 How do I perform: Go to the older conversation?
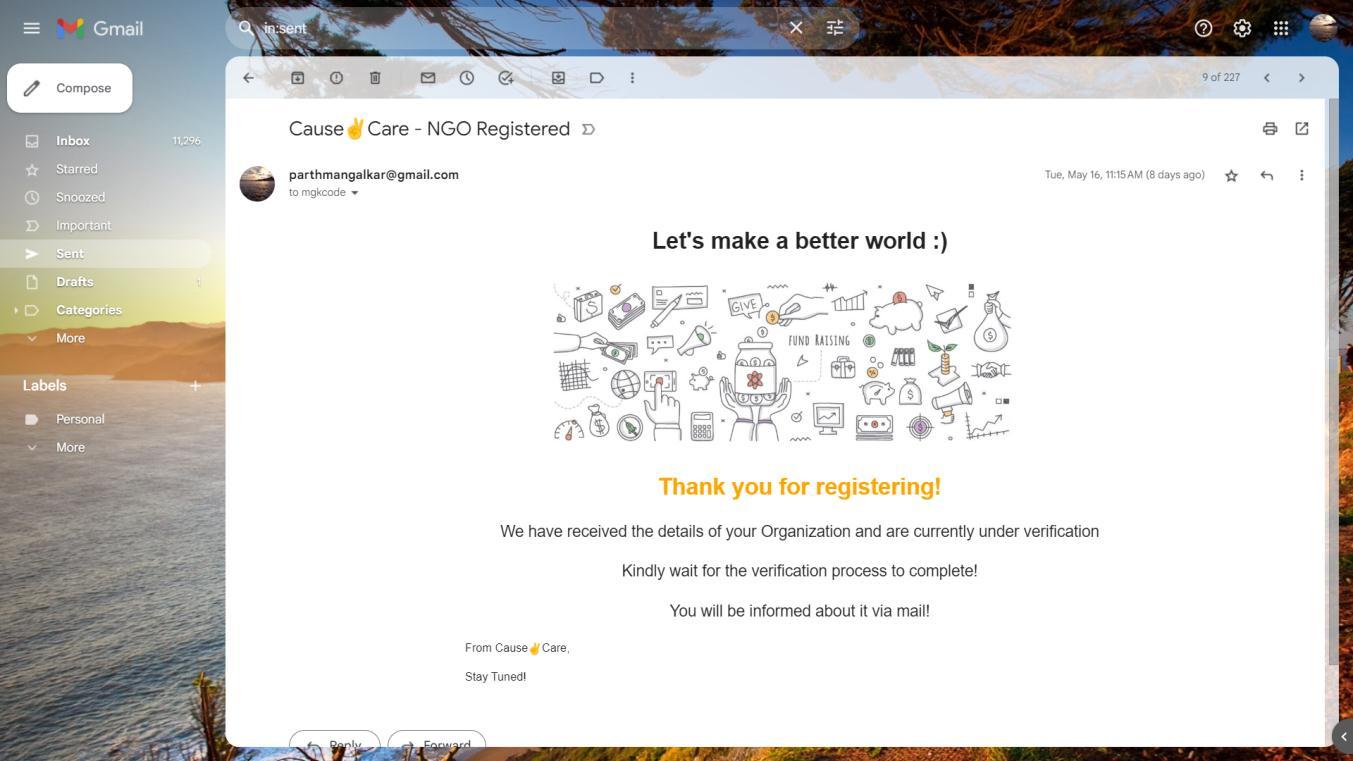click(1301, 78)
